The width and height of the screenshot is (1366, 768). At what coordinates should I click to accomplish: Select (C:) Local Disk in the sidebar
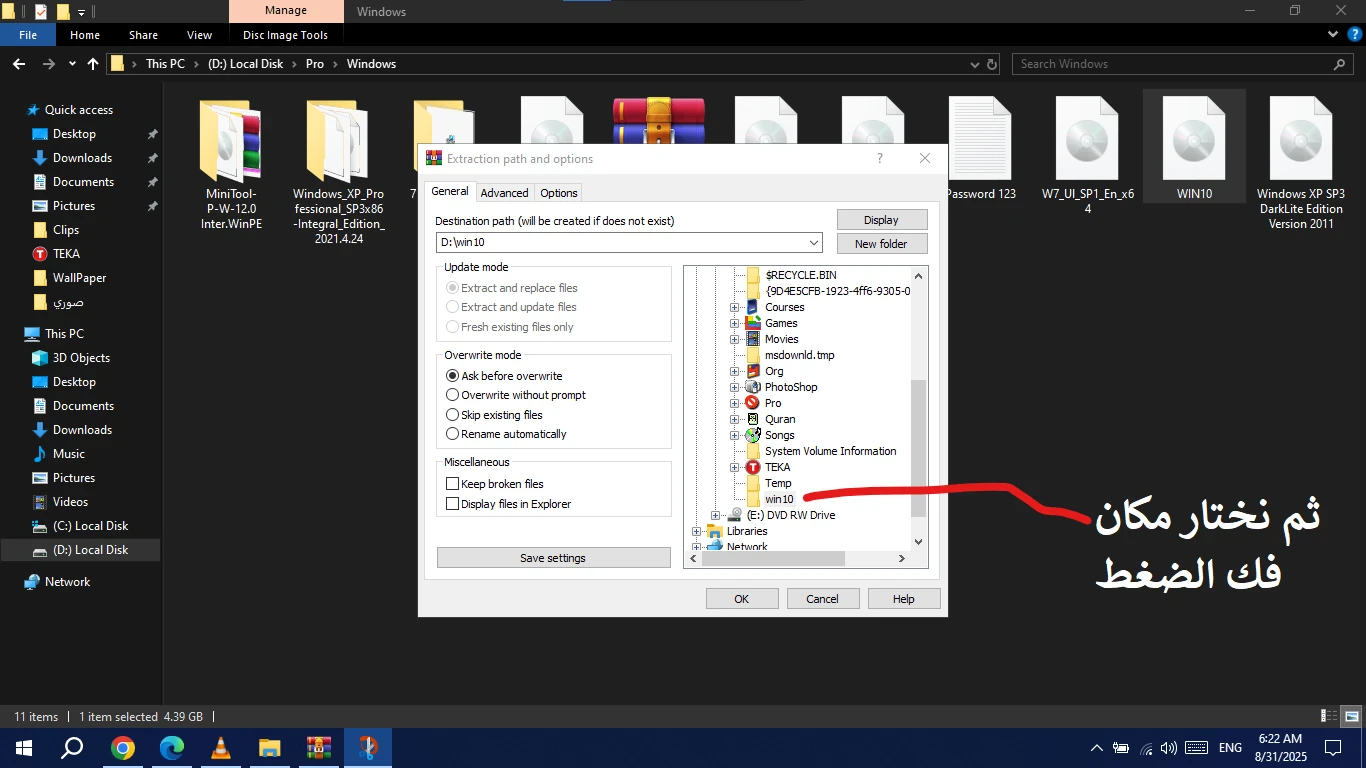click(x=90, y=526)
